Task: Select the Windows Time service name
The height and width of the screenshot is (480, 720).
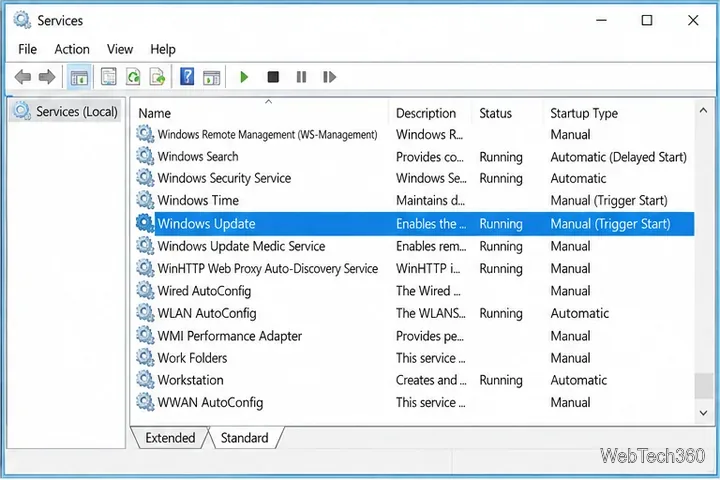Action: tap(198, 200)
